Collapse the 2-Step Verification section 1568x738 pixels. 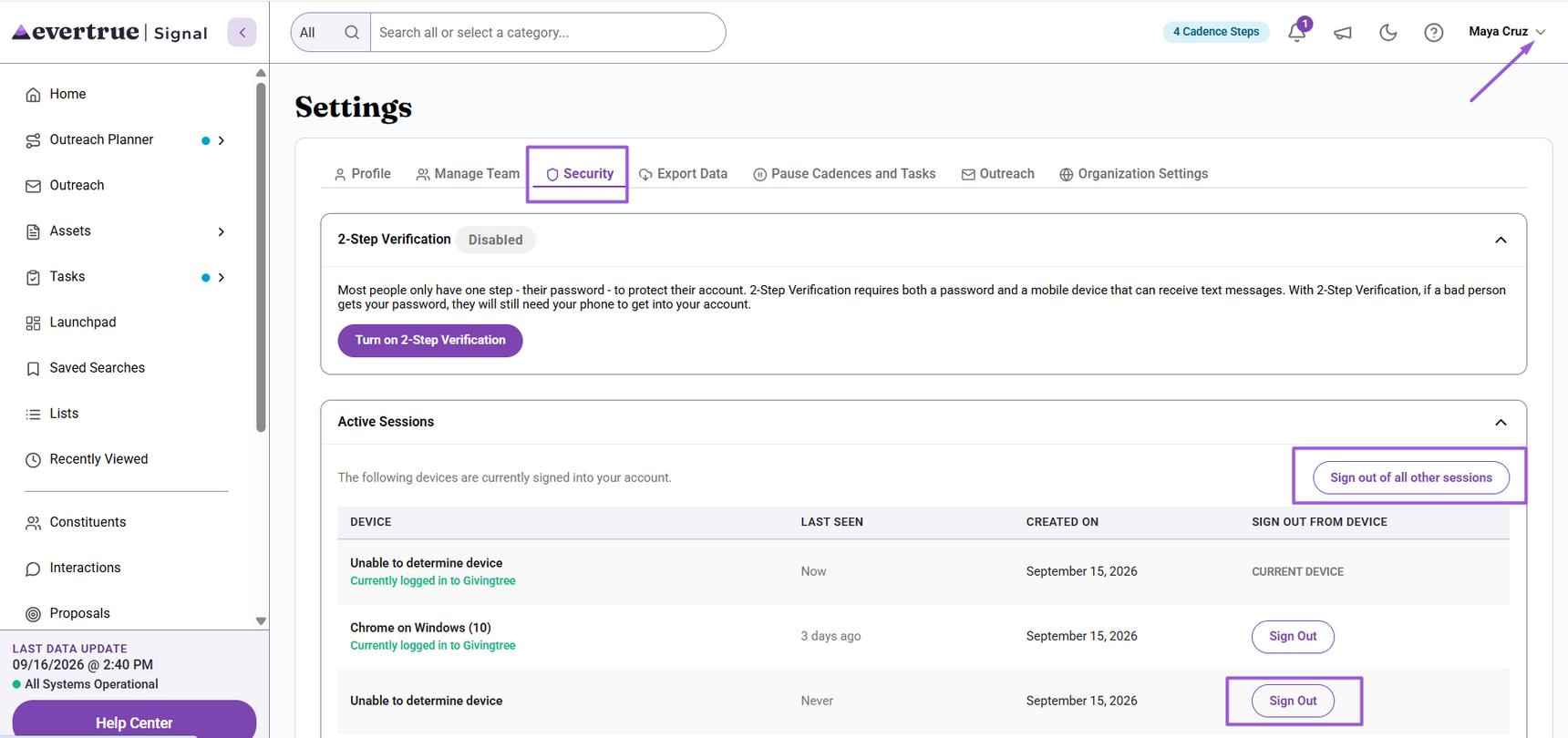pyautogui.click(x=1501, y=240)
